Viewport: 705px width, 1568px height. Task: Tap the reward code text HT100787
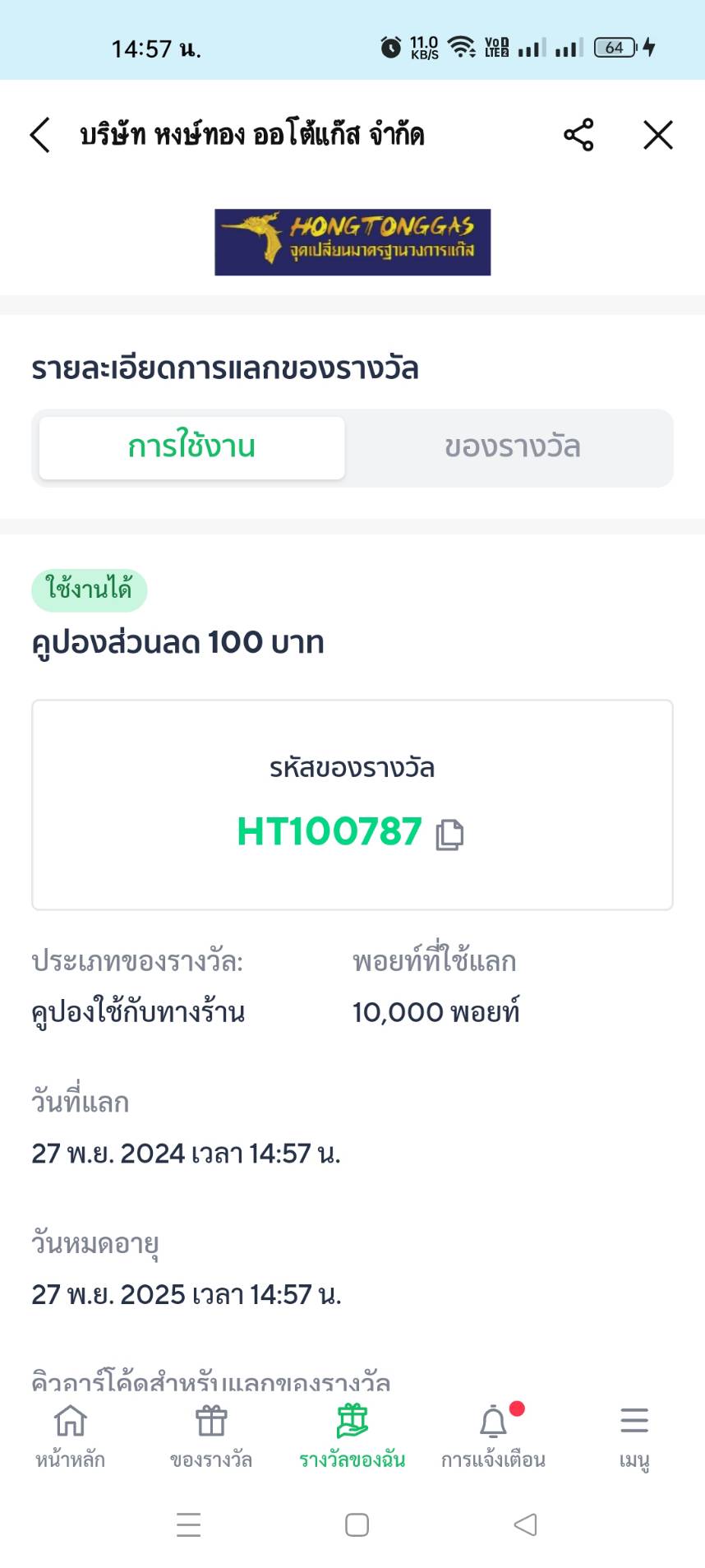click(329, 831)
